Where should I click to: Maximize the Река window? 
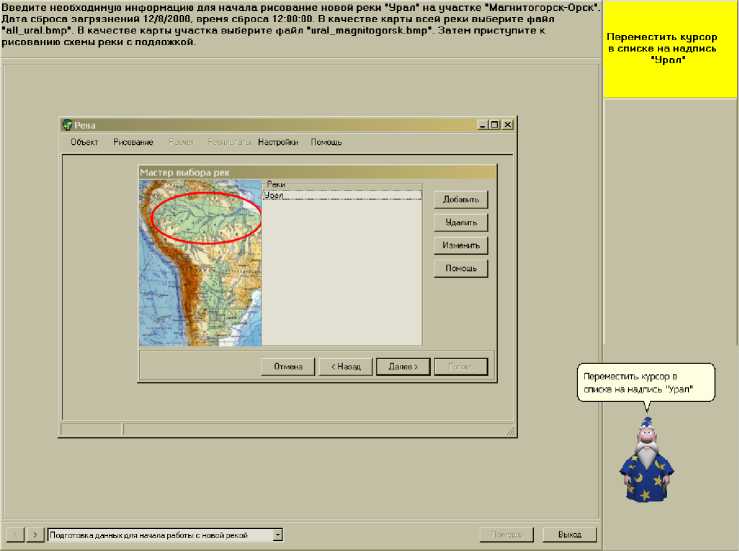(x=494, y=124)
